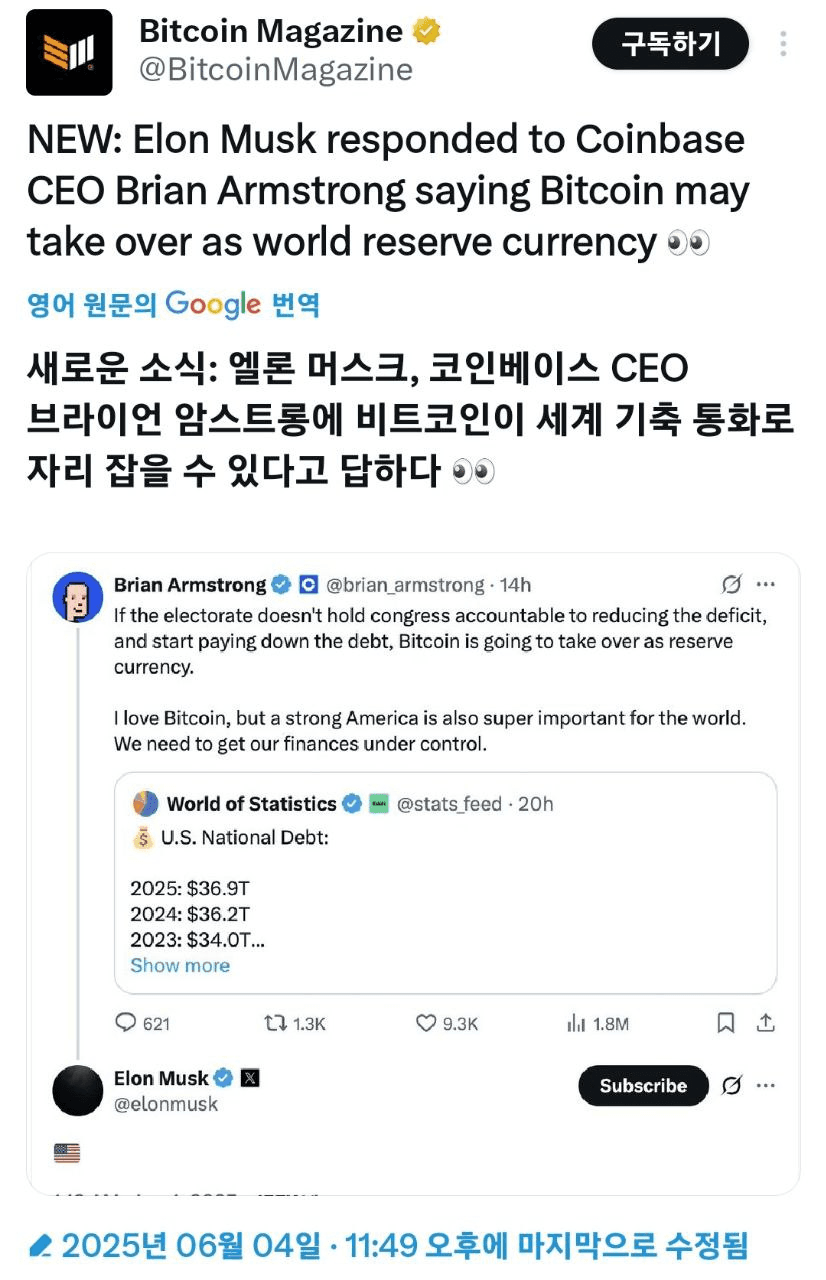826x1280 pixels.
Task: Open Elon Musk's profile avatar
Action: 78,1090
